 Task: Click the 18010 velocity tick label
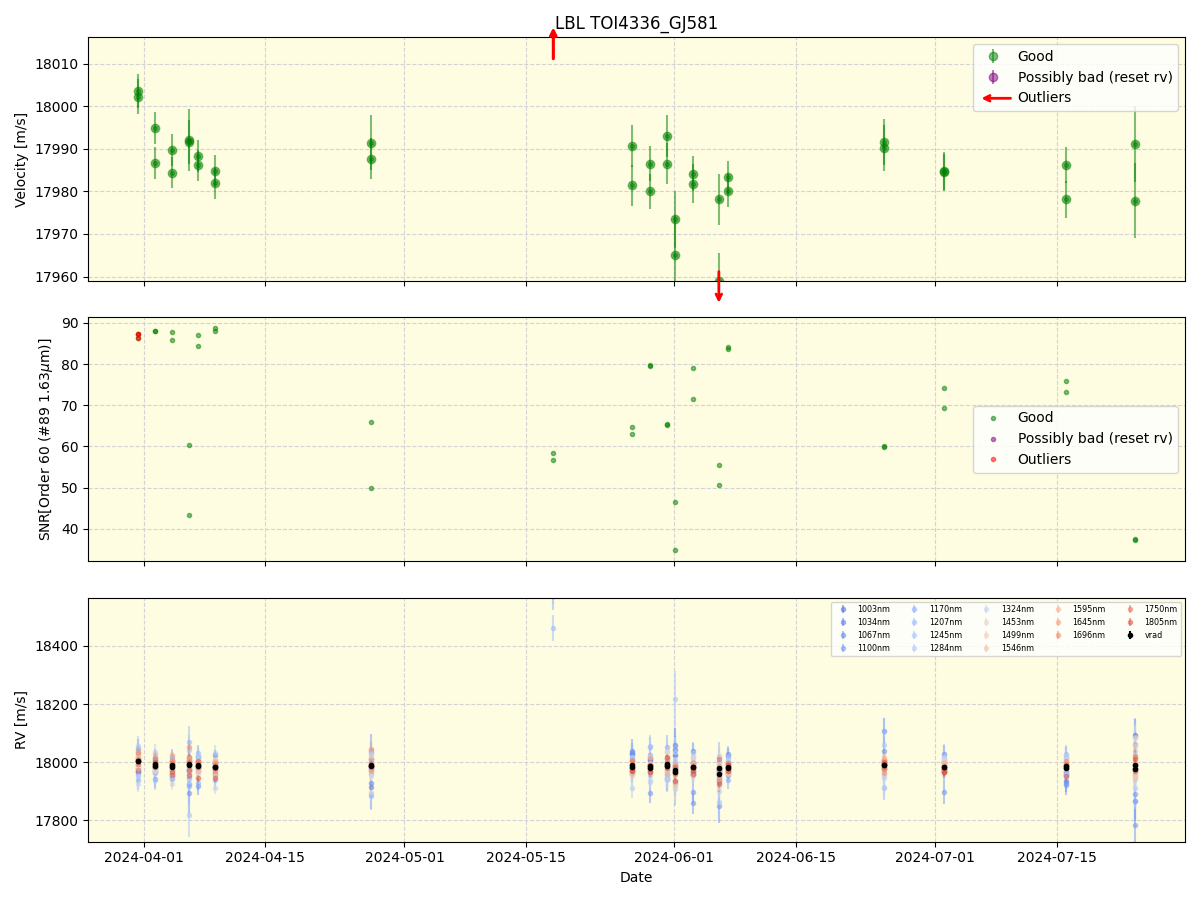(x=59, y=64)
